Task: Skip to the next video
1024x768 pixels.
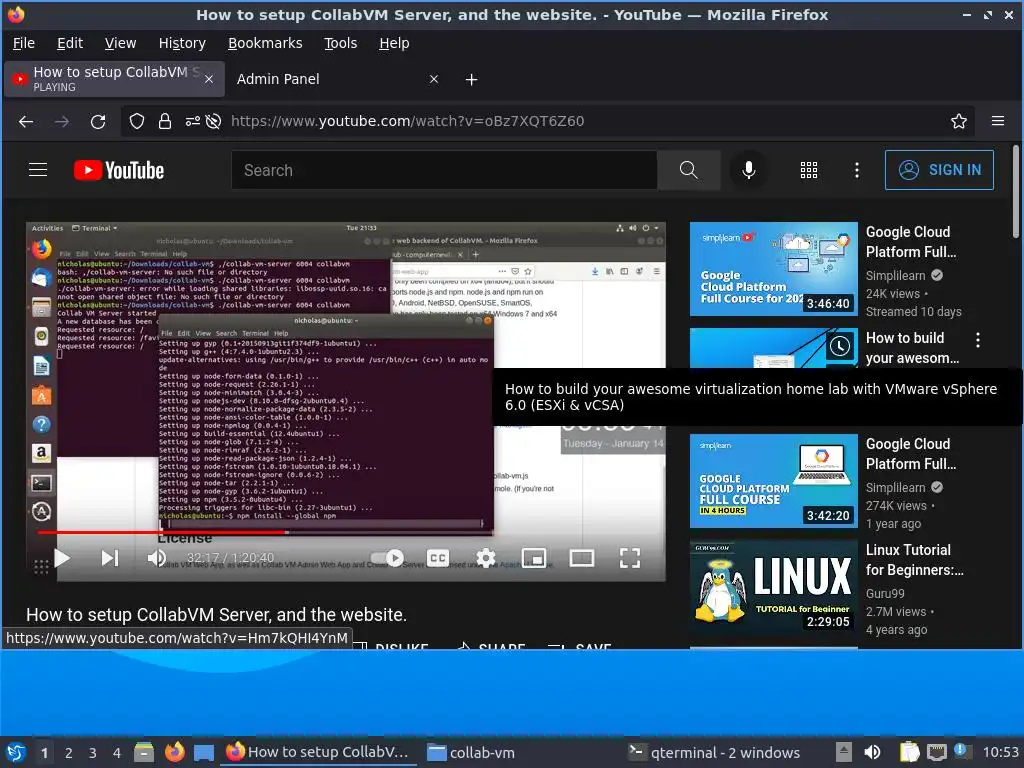Action: pos(110,558)
